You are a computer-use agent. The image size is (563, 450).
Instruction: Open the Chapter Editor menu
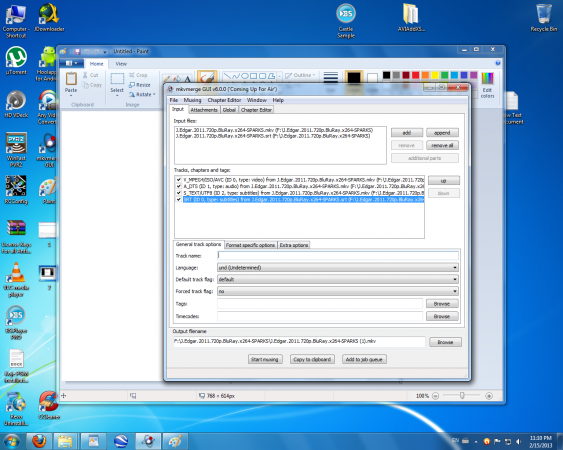pos(224,100)
